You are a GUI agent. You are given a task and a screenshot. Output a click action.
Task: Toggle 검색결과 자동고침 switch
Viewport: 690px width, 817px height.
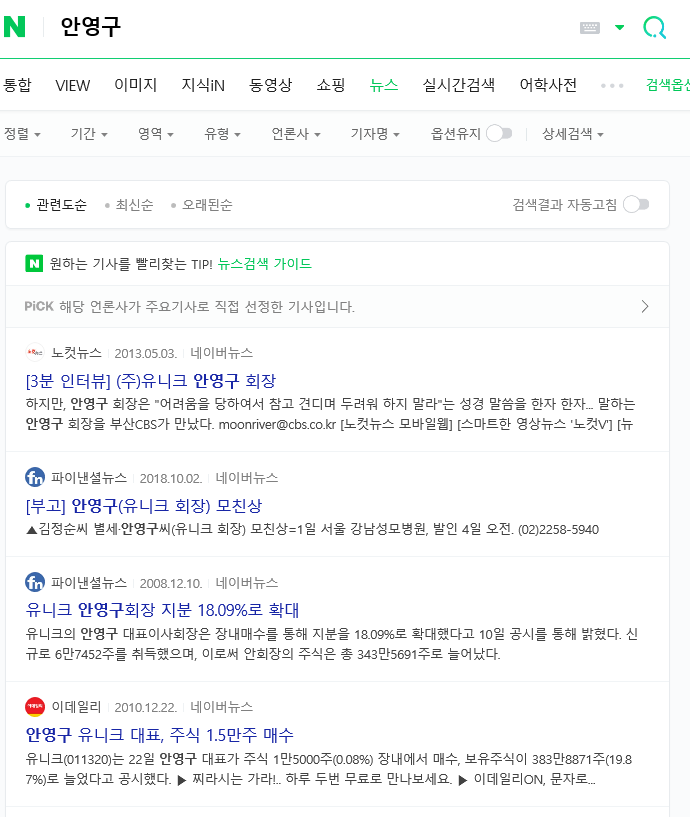coord(636,204)
